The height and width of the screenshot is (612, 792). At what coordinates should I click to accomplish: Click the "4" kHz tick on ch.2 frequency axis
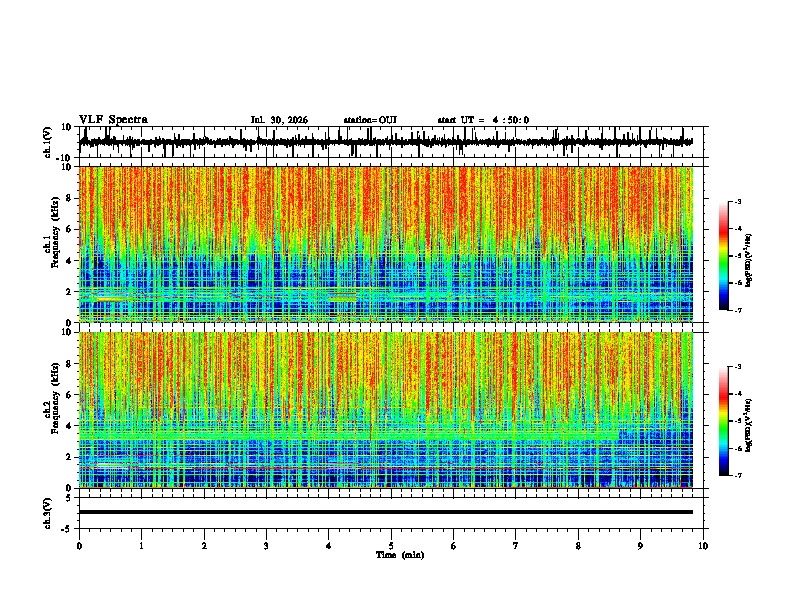point(69,426)
